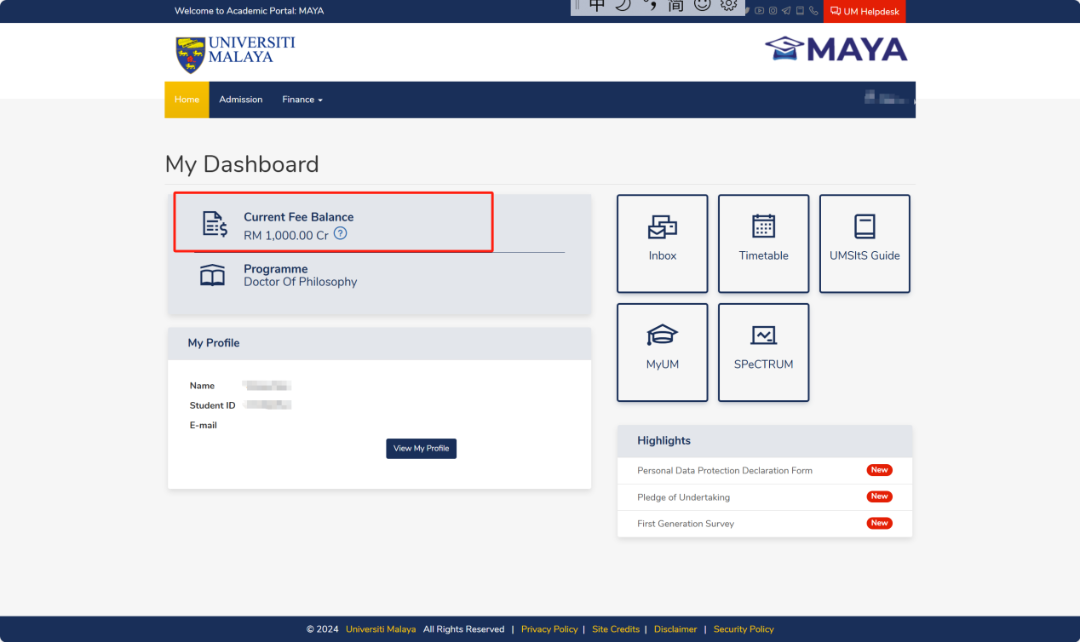Click the simplified Chinese character icon
The width and height of the screenshot is (1080, 642).
pos(676,6)
